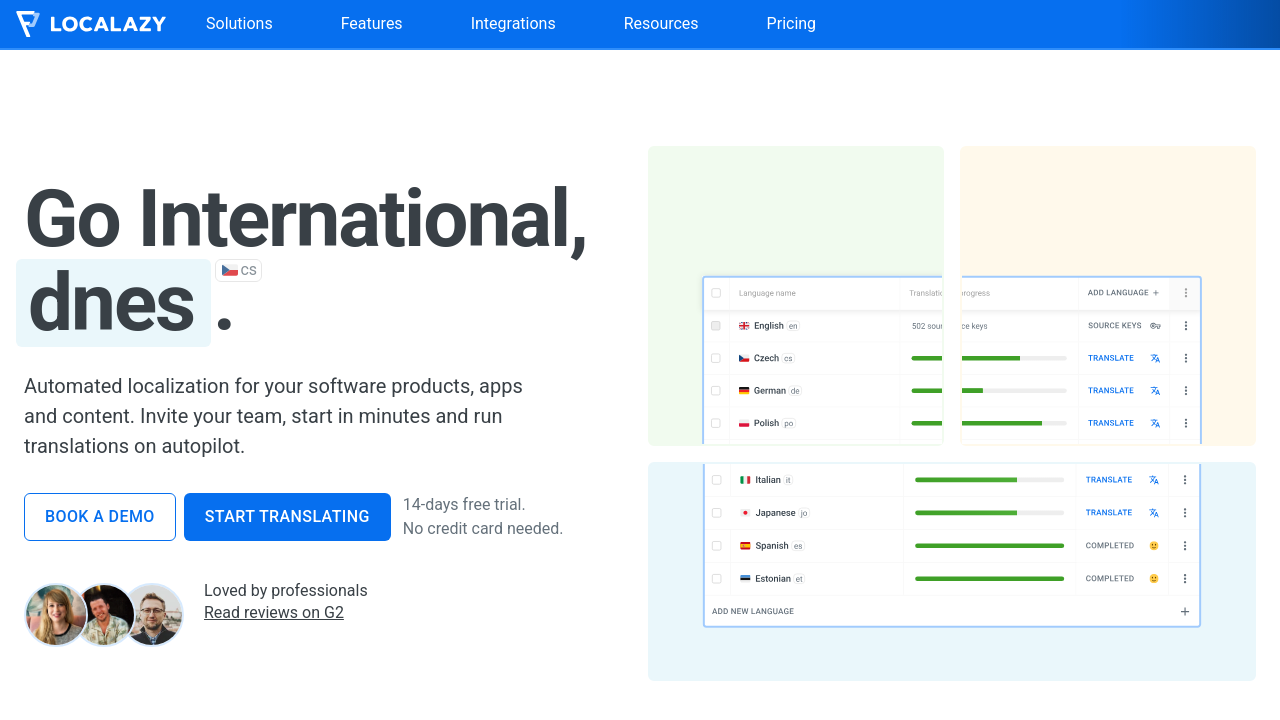Viewport: 1280px width, 720px height.
Task: Click the Polish language name
Action: point(766,423)
